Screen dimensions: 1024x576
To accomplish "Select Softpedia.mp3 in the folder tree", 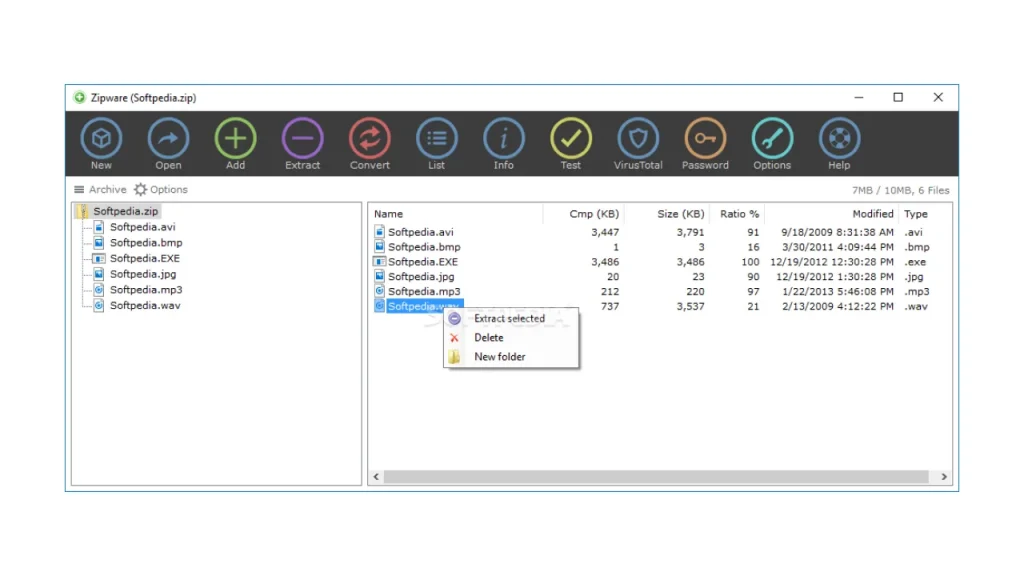I will pyautogui.click(x=146, y=289).
